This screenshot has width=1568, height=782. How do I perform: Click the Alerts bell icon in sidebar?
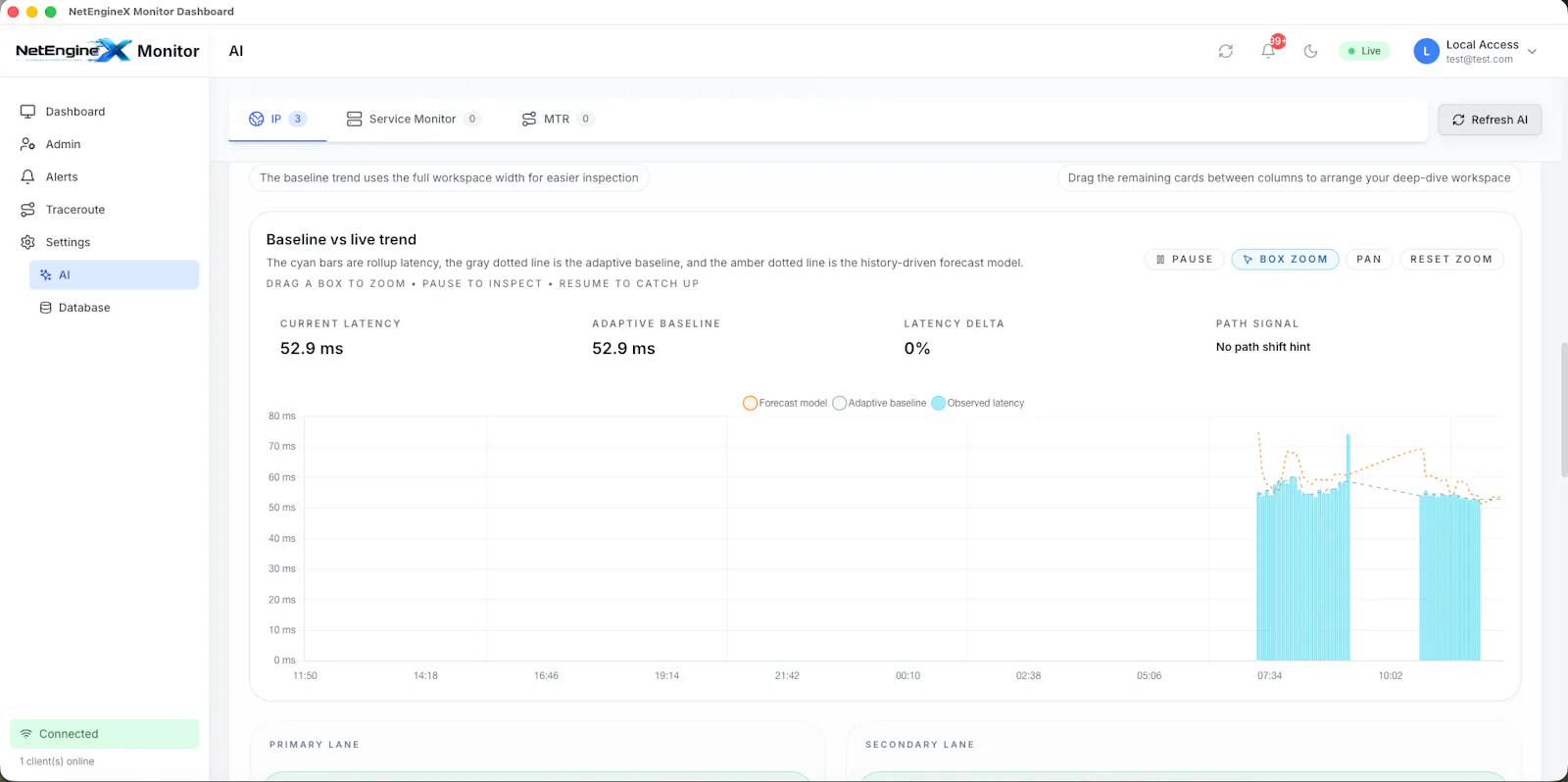point(27,176)
